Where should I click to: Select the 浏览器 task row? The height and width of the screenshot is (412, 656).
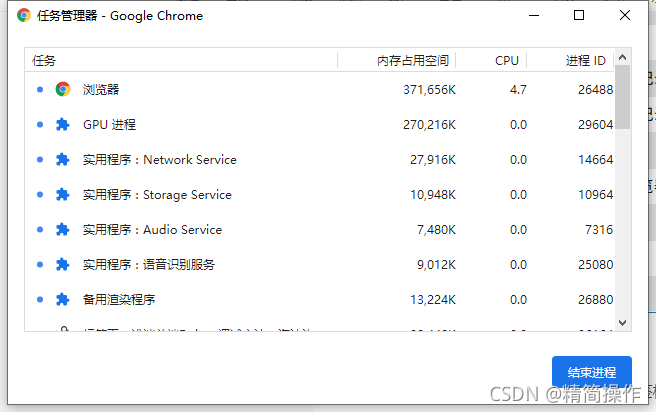(x=320, y=89)
